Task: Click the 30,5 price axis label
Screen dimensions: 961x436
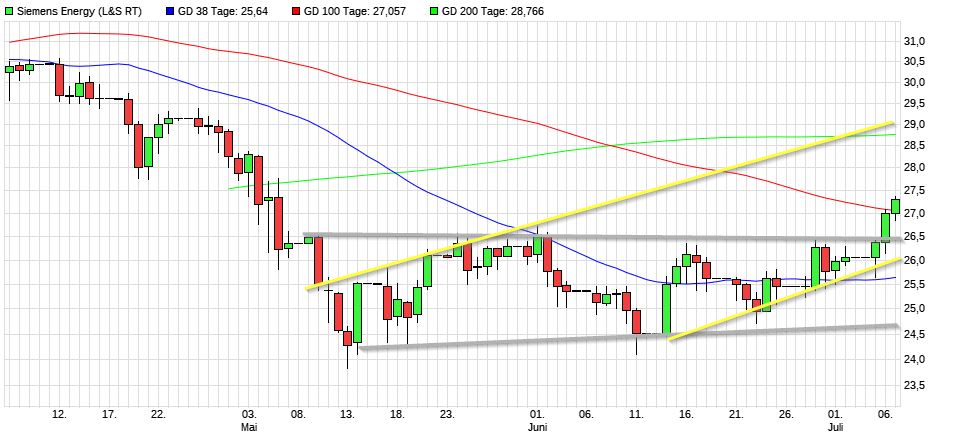Action: (914, 62)
